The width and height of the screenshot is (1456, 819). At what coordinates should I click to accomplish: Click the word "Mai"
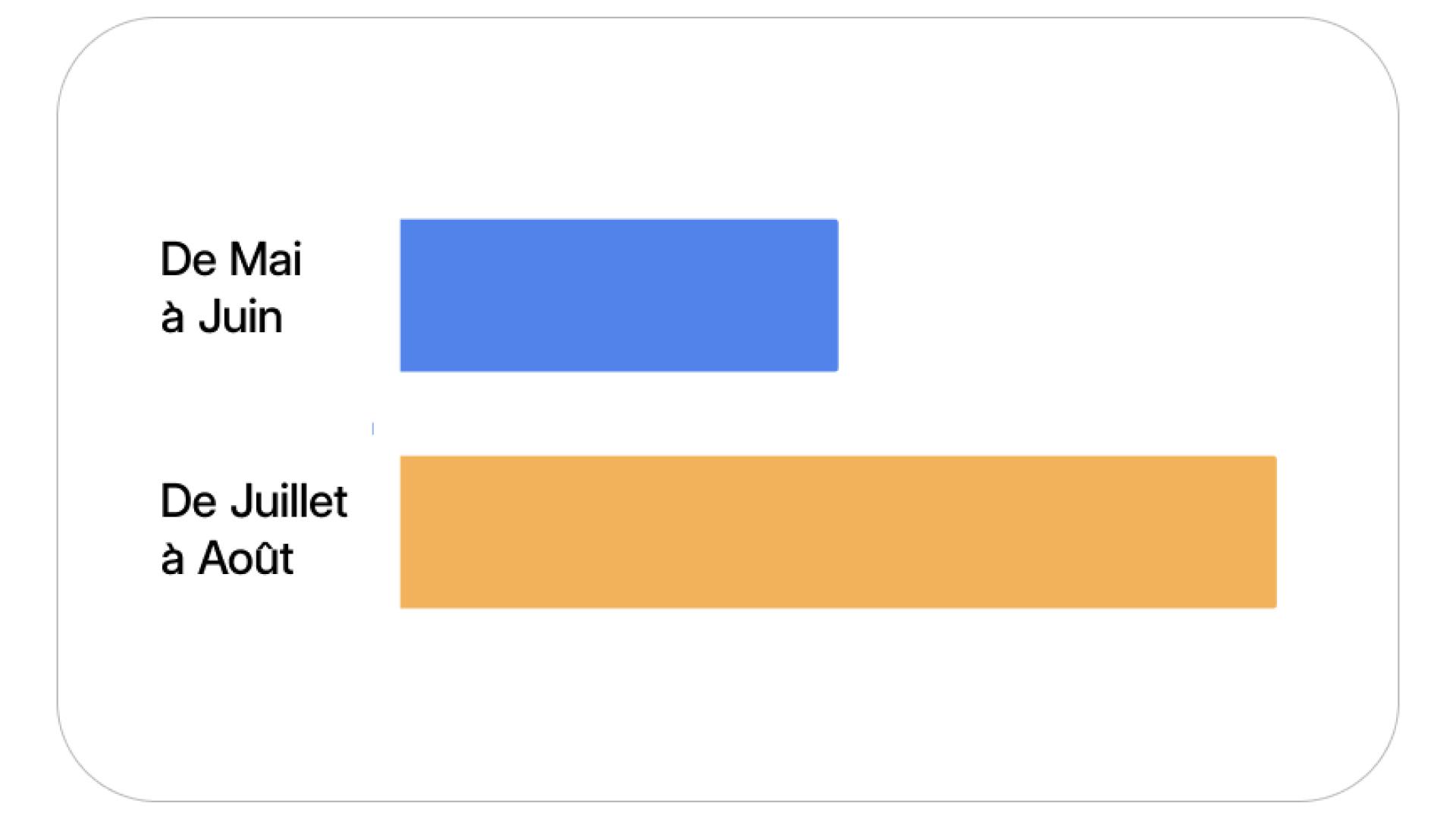[x=265, y=260]
